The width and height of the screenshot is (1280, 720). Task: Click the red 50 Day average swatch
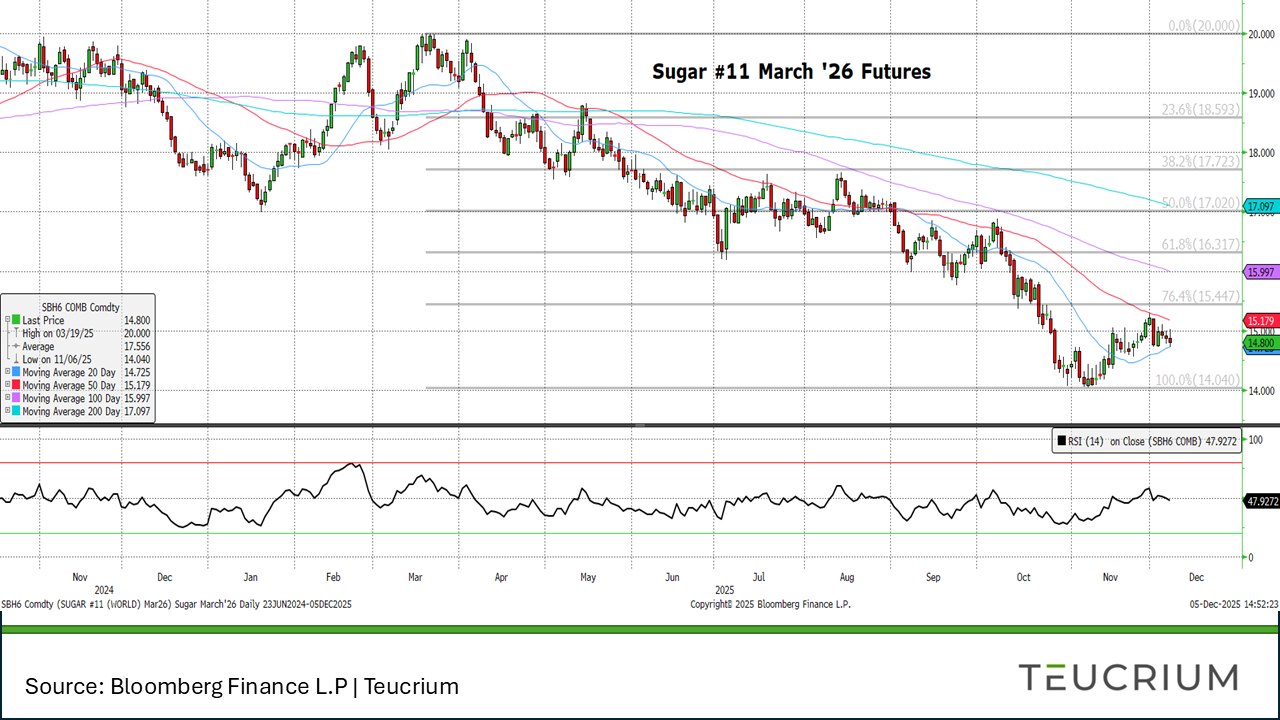[x=16, y=386]
